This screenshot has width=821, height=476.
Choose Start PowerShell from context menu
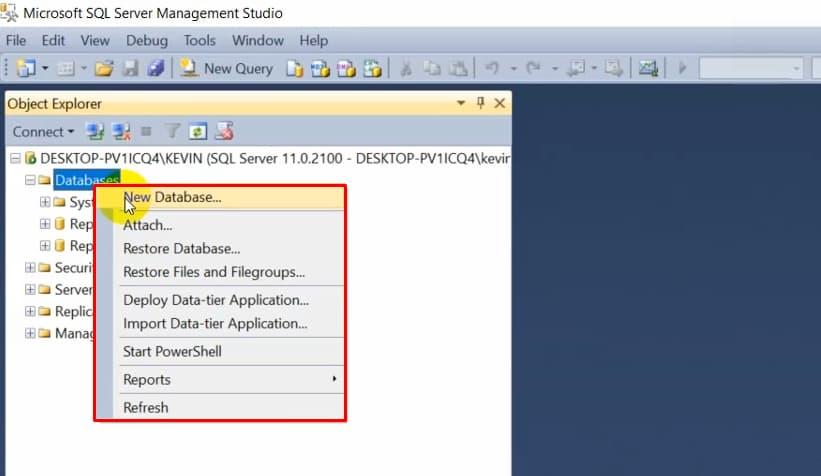coord(220,351)
